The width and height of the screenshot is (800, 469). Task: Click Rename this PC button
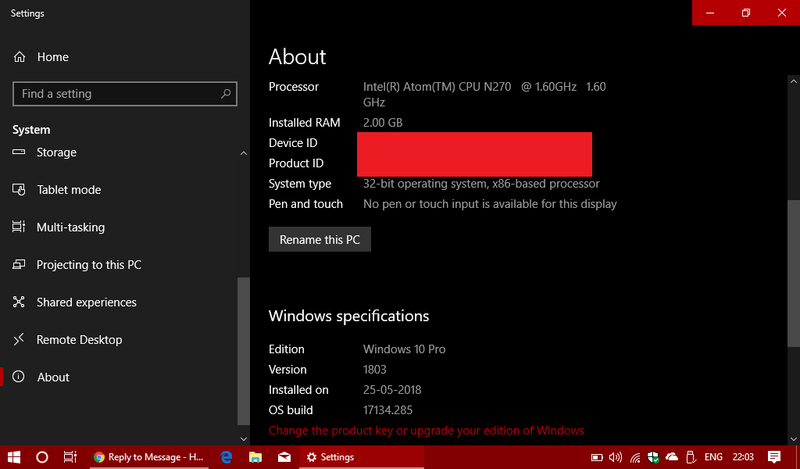point(319,239)
